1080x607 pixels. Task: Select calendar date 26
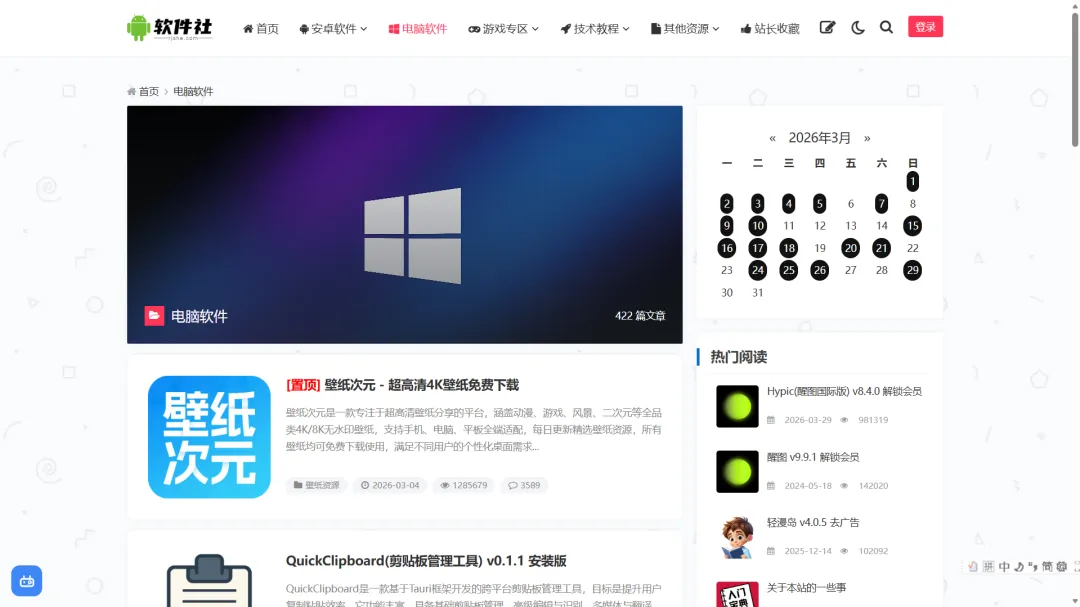[819, 270]
